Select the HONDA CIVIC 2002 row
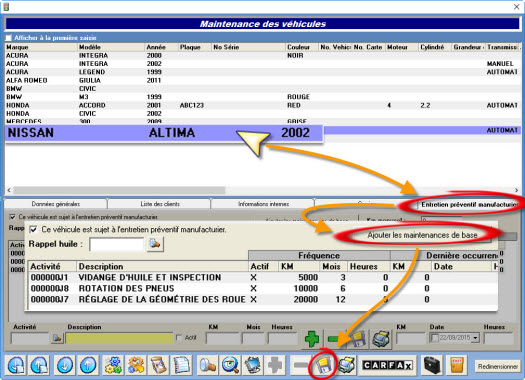Viewport: 525px width, 380px height. click(x=262, y=113)
